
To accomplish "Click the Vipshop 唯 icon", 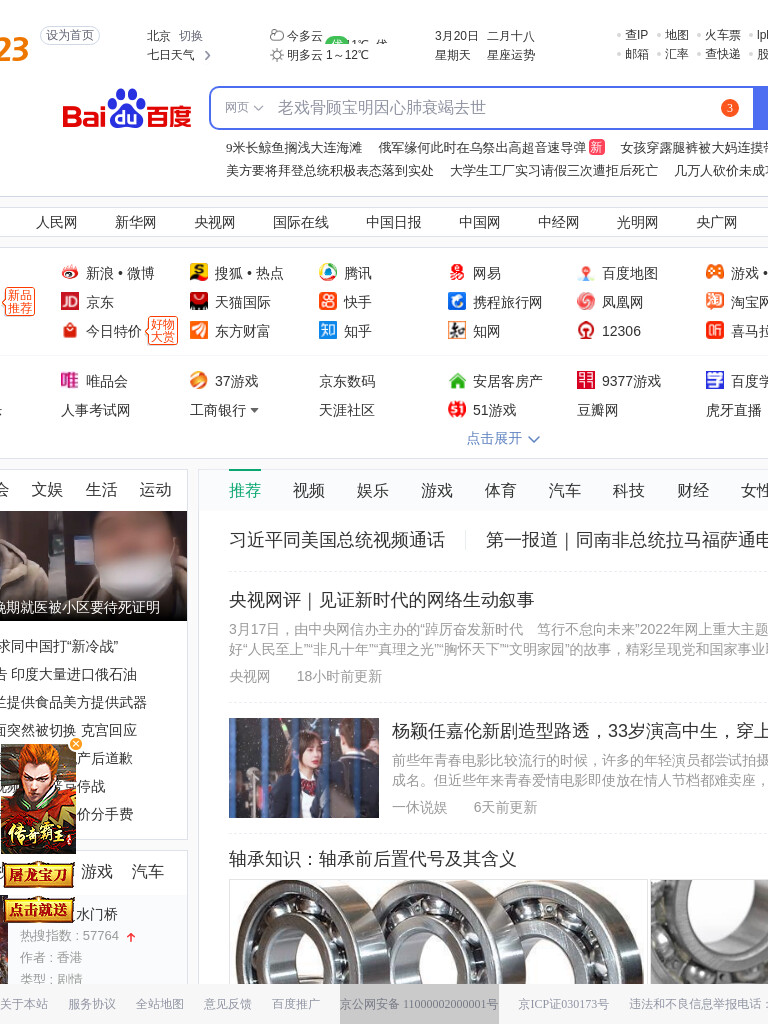I will (x=69, y=380).
